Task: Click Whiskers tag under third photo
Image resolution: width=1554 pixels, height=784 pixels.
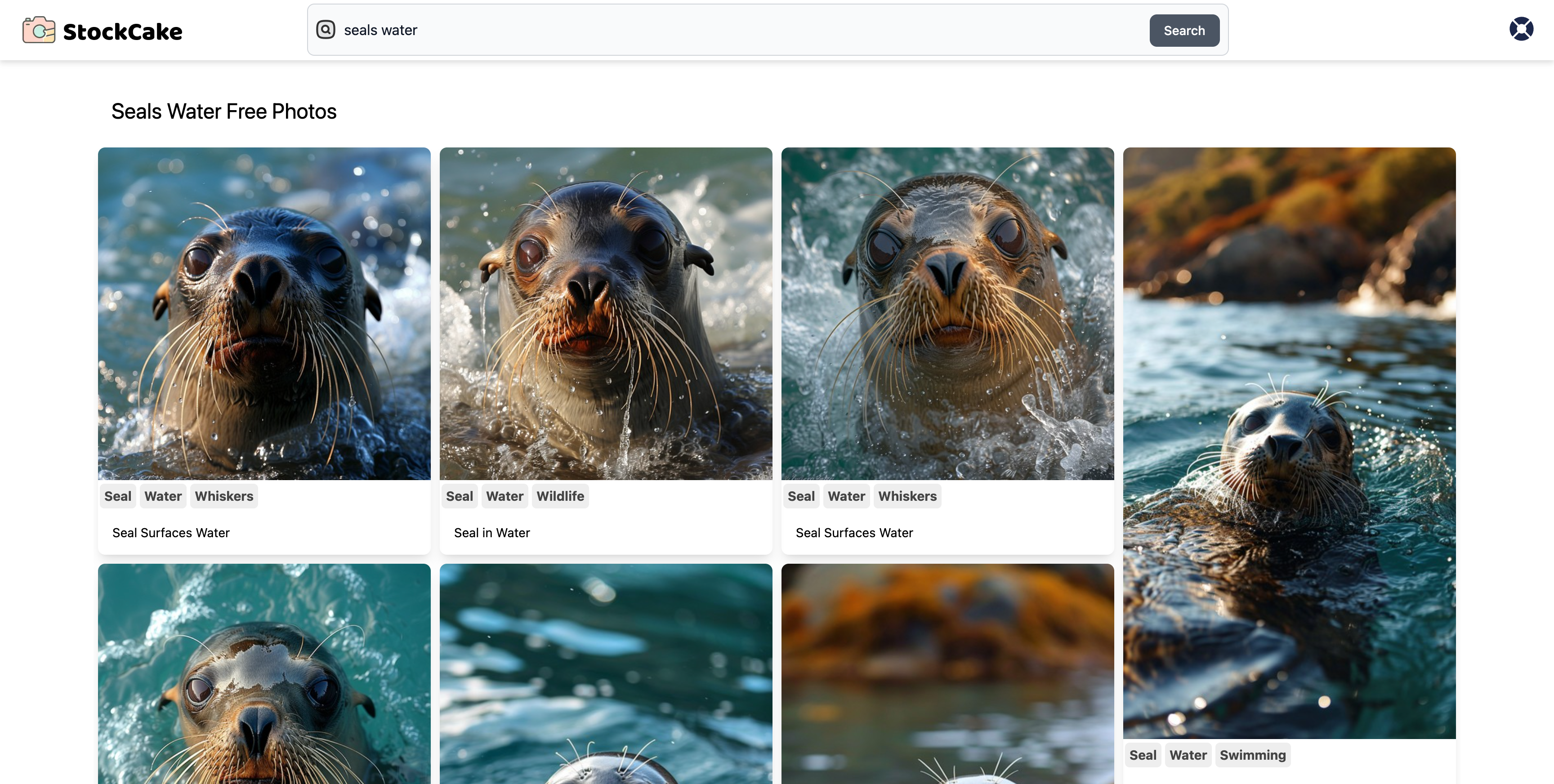Action: point(907,496)
